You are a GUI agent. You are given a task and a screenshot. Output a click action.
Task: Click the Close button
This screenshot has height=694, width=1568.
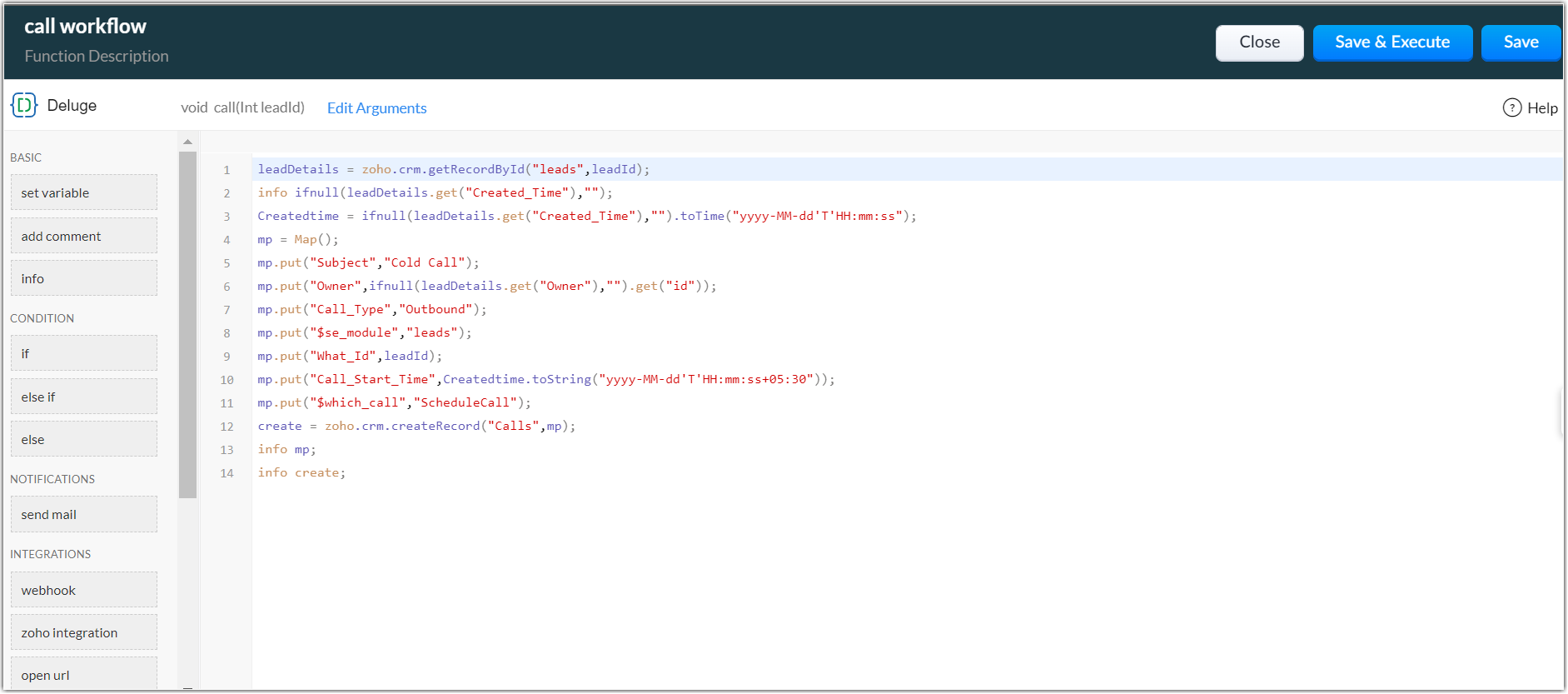tap(1259, 42)
